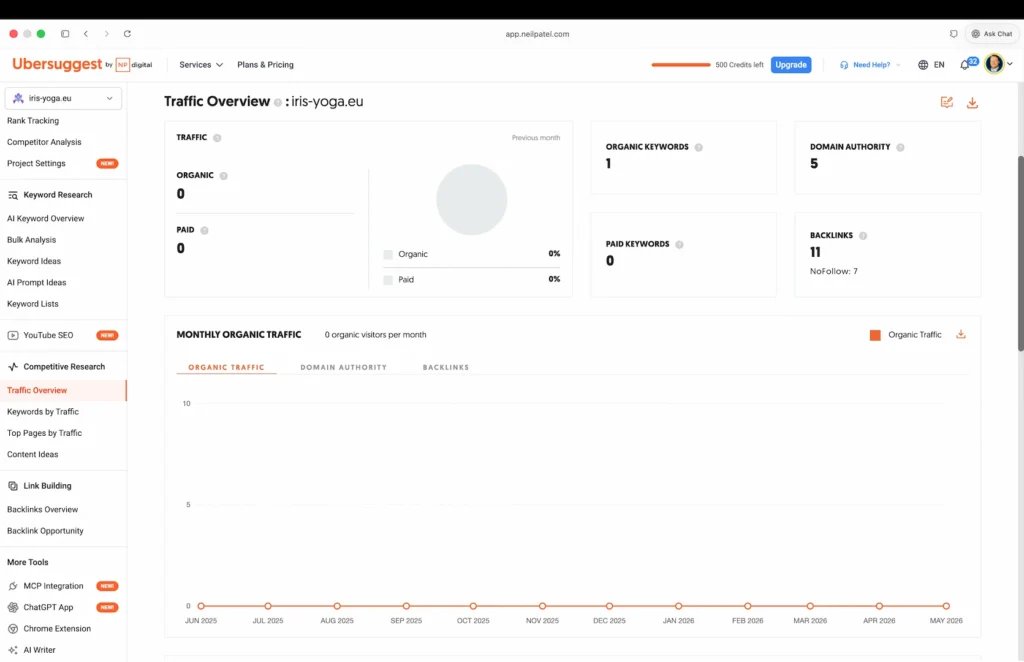Download the Traffic Overview report icon
This screenshot has height=662, width=1024.
(972, 102)
